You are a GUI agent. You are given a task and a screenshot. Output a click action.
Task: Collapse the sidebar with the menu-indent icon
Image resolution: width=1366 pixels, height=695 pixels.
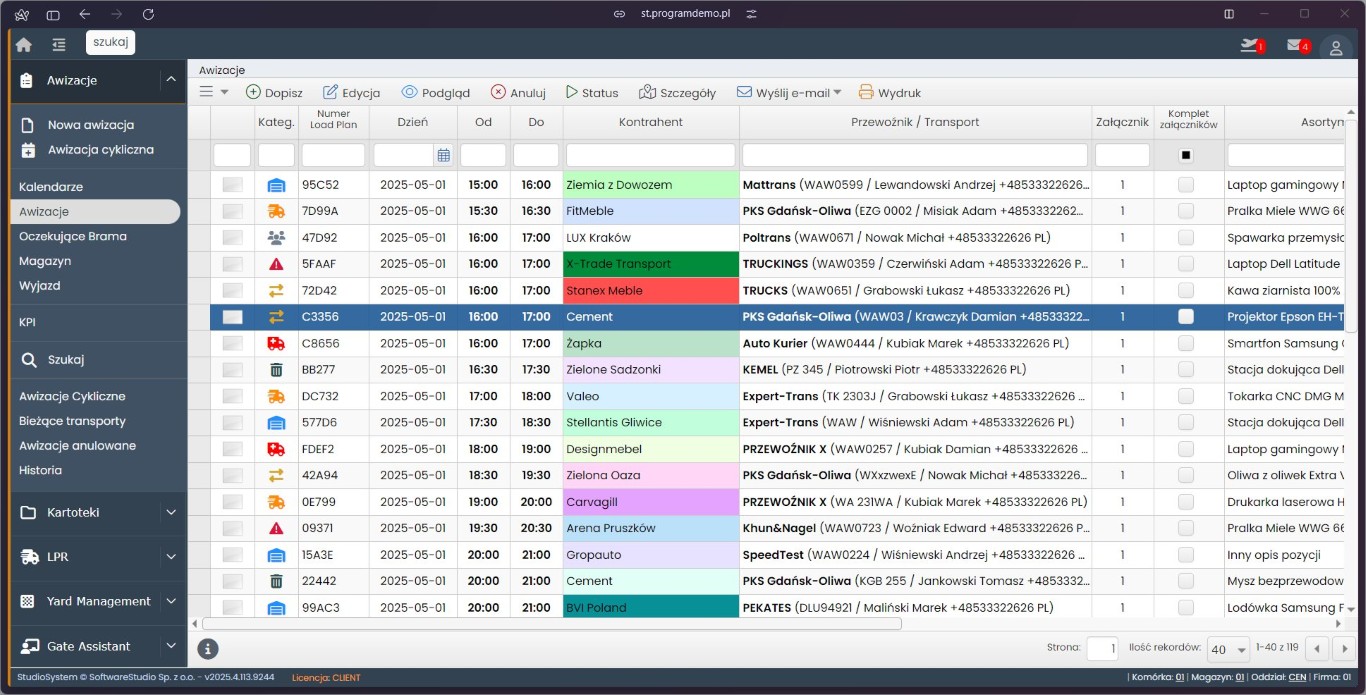pyautogui.click(x=59, y=44)
